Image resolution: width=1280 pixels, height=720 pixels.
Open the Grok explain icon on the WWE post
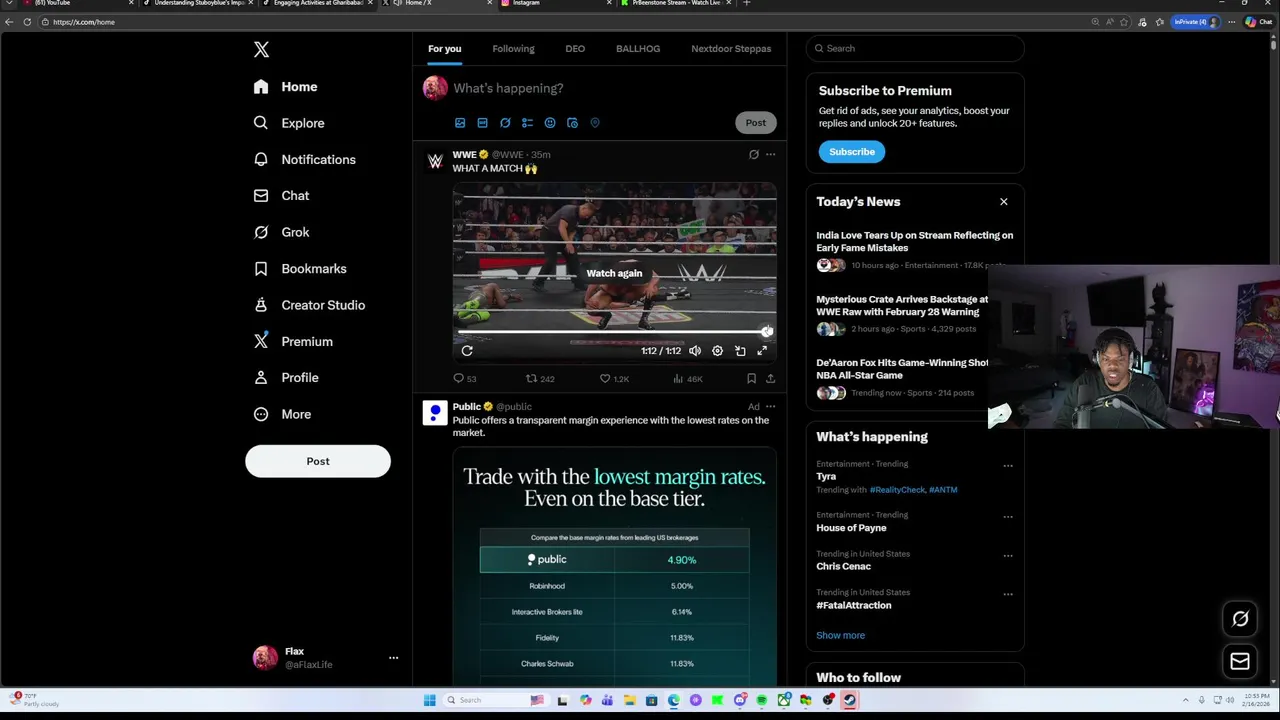click(754, 155)
